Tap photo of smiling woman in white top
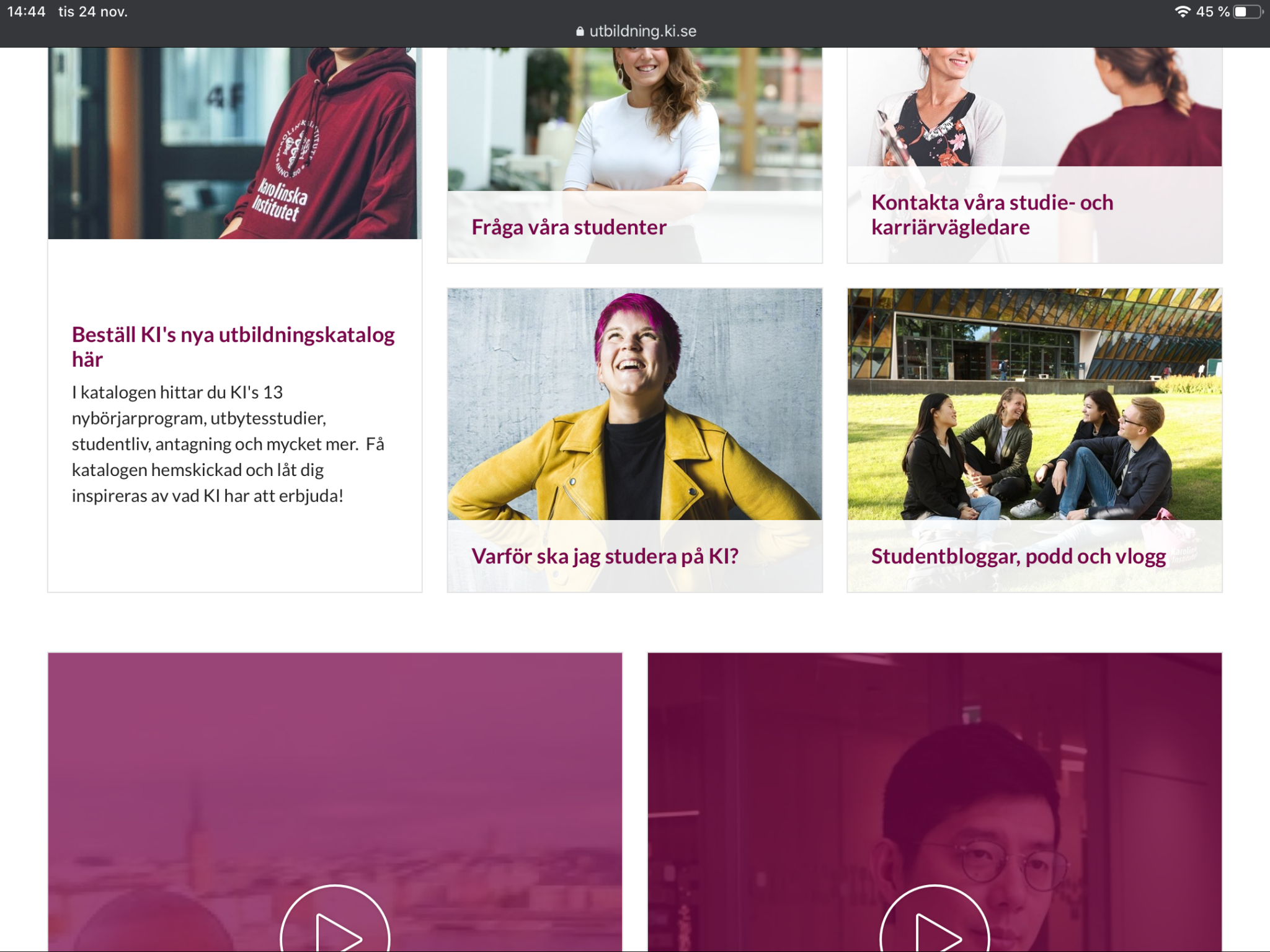This screenshot has width=1270, height=952. click(x=635, y=119)
